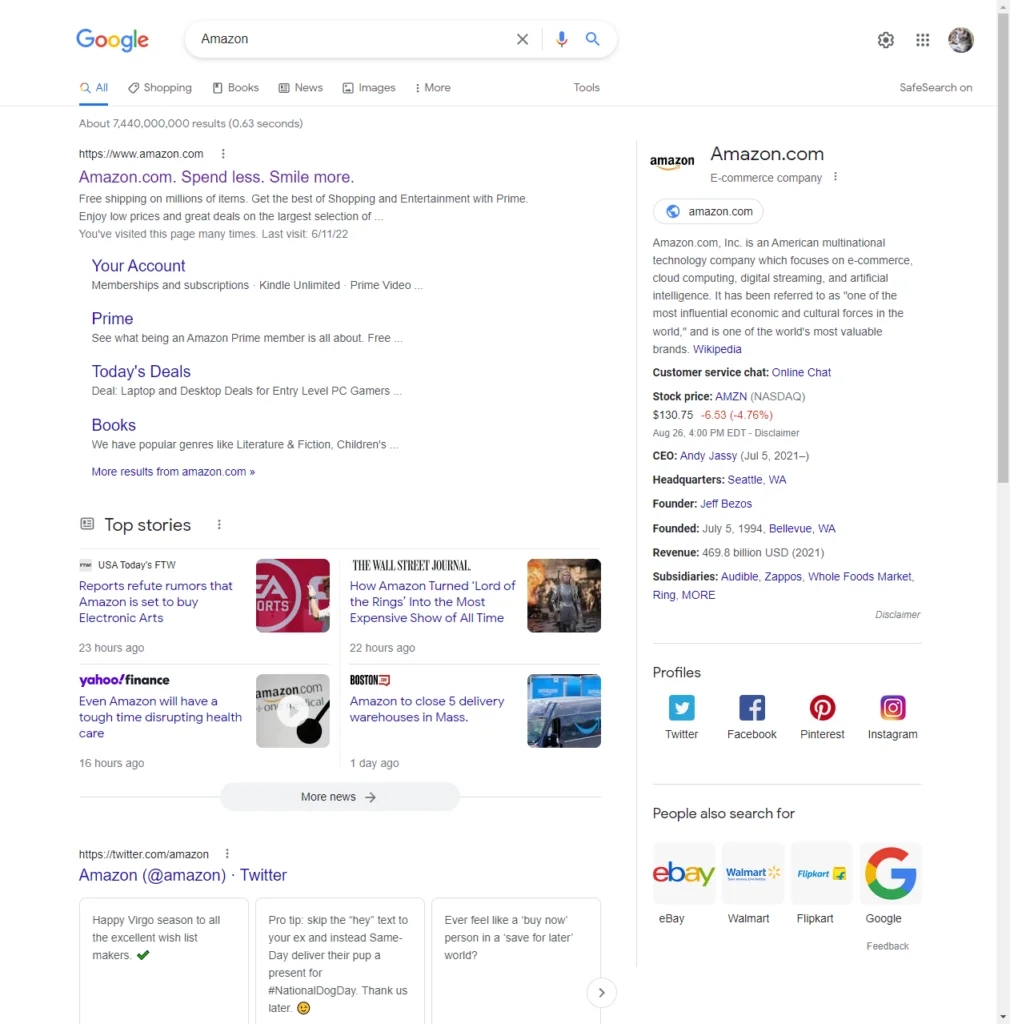Click the microphone voice search icon
The height and width of the screenshot is (1024, 1010).
(x=561, y=39)
